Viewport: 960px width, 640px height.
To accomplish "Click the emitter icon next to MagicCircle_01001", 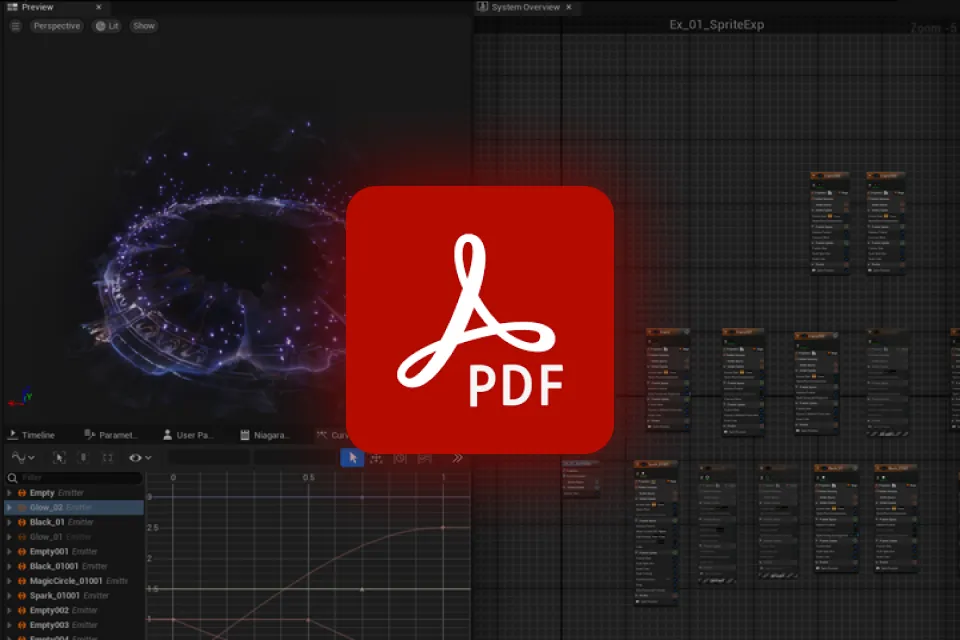I will pyautogui.click(x=22, y=581).
